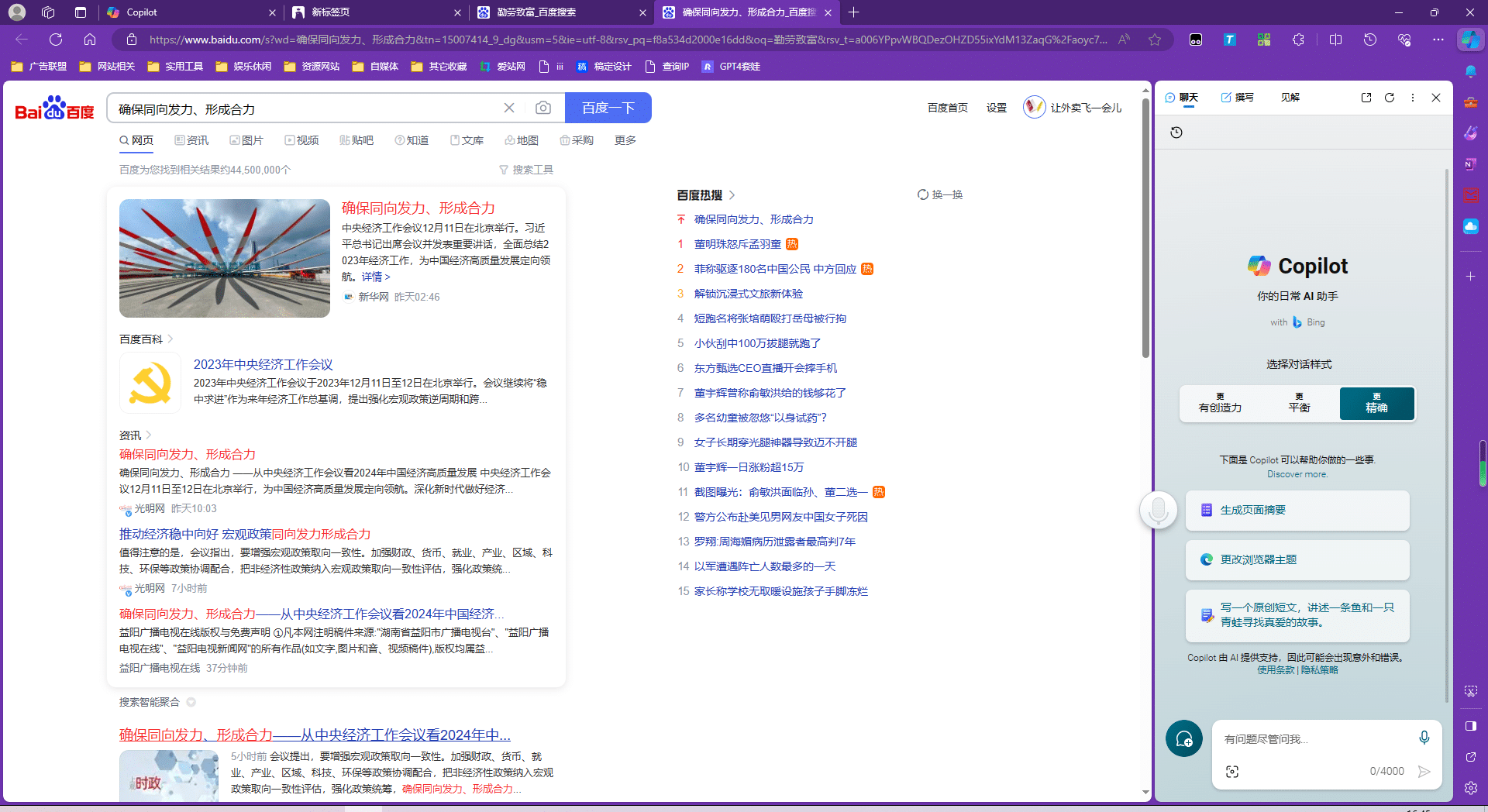
Task: Refresh the Copilot sidebar
Action: [x=1390, y=98]
